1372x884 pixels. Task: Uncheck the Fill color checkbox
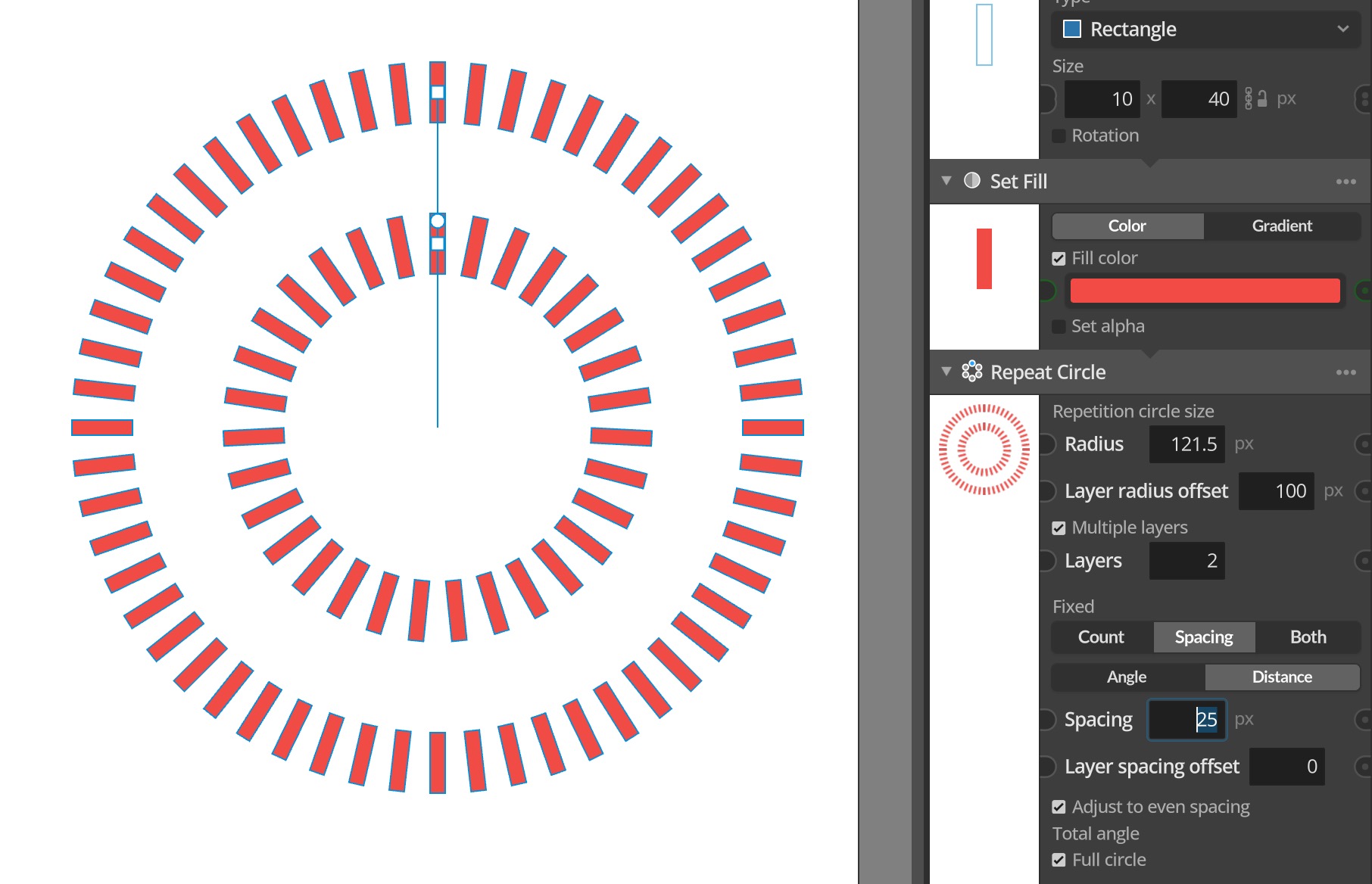[x=1059, y=259]
